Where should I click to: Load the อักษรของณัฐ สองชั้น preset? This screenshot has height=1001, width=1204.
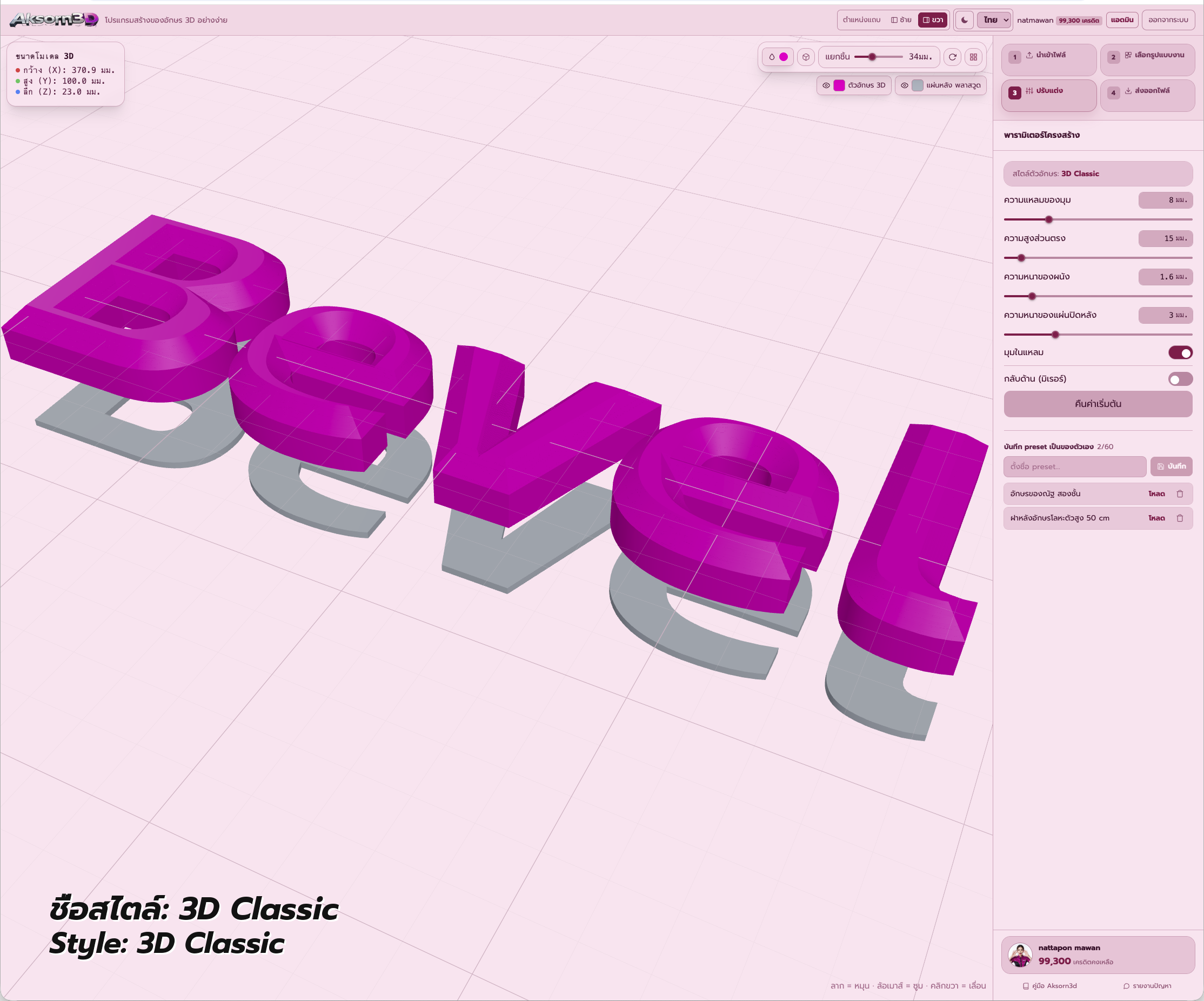pyautogui.click(x=1156, y=493)
